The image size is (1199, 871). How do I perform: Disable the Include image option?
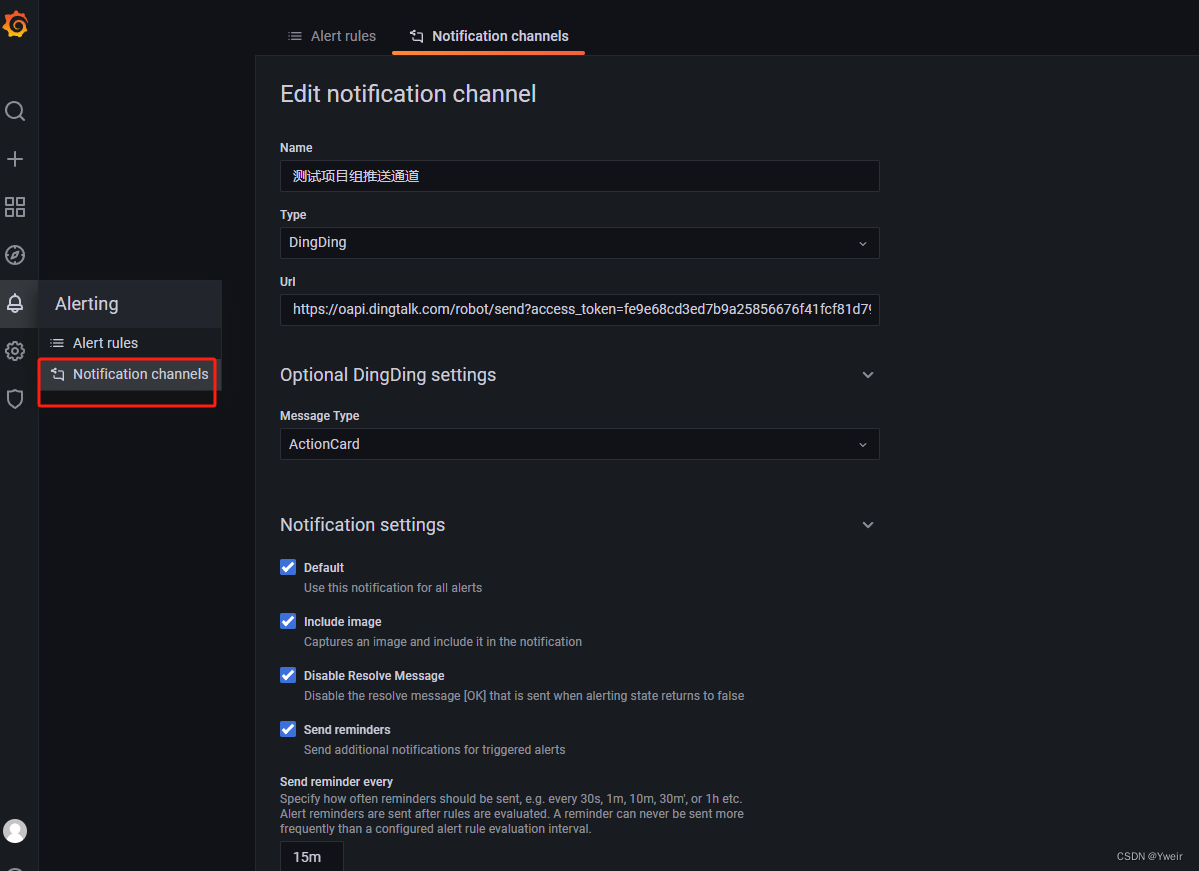[287, 621]
